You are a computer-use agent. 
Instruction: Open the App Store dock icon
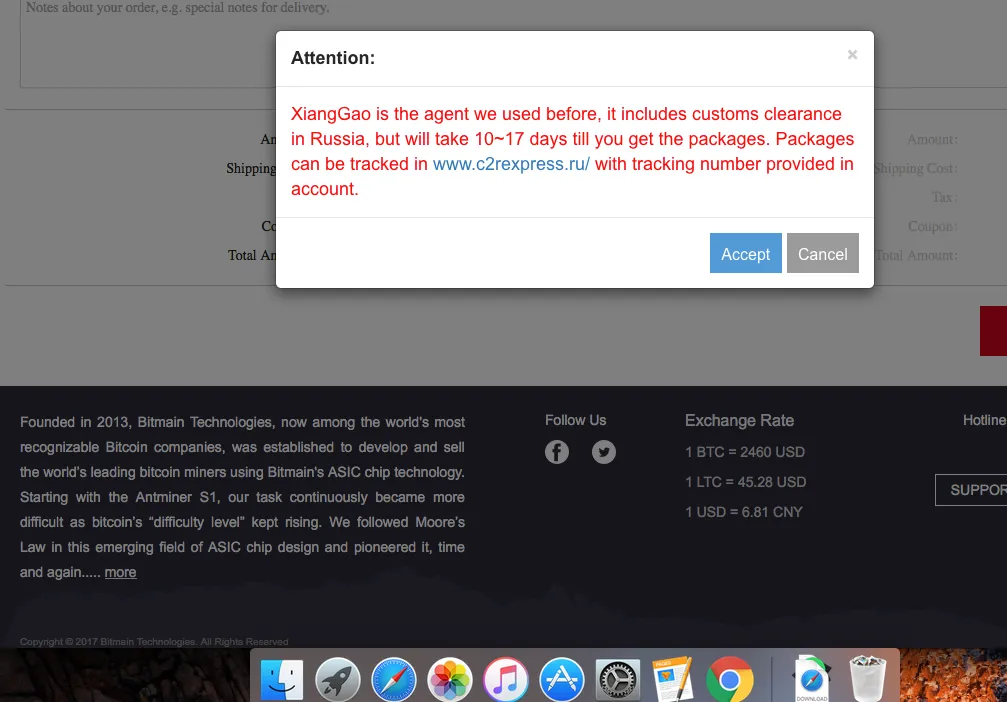point(561,679)
